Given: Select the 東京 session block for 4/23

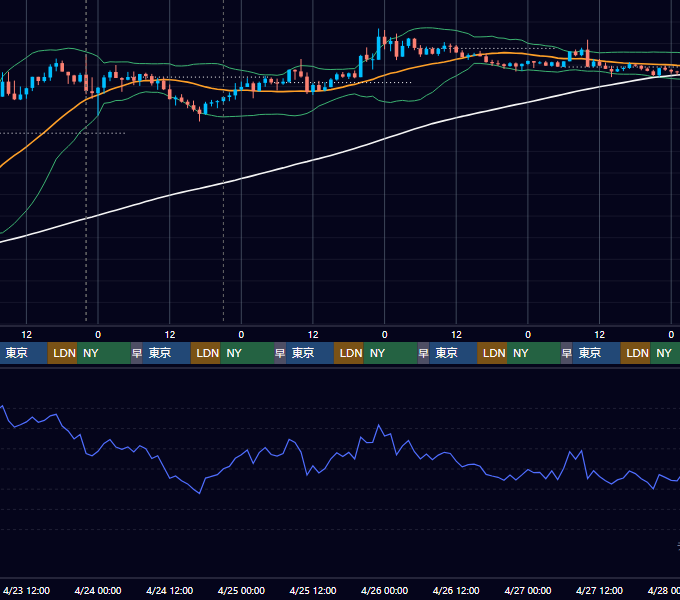Looking at the screenshot, I should [x=23, y=353].
